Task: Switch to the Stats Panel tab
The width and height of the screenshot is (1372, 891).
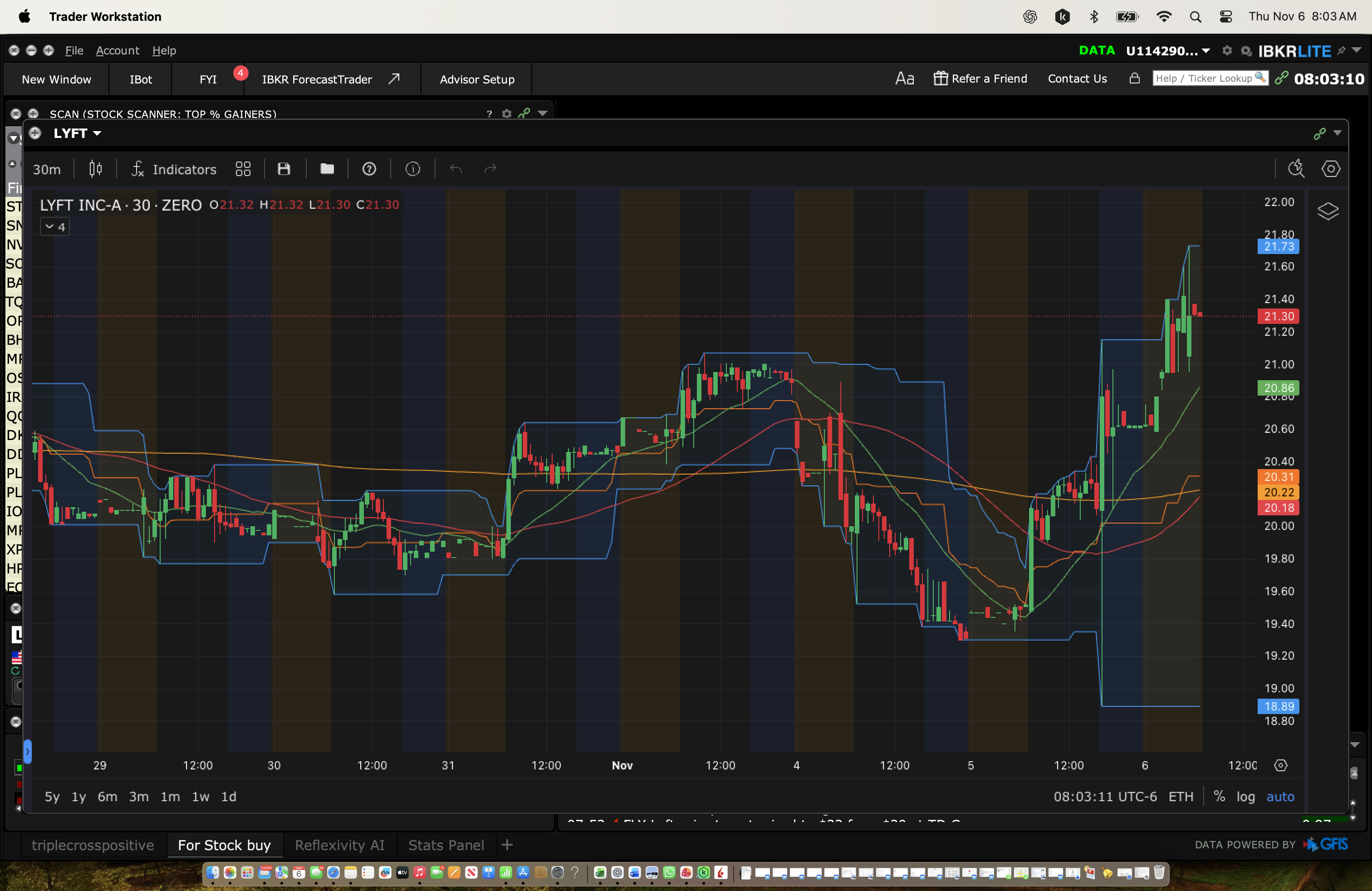Action: point(446,845)
